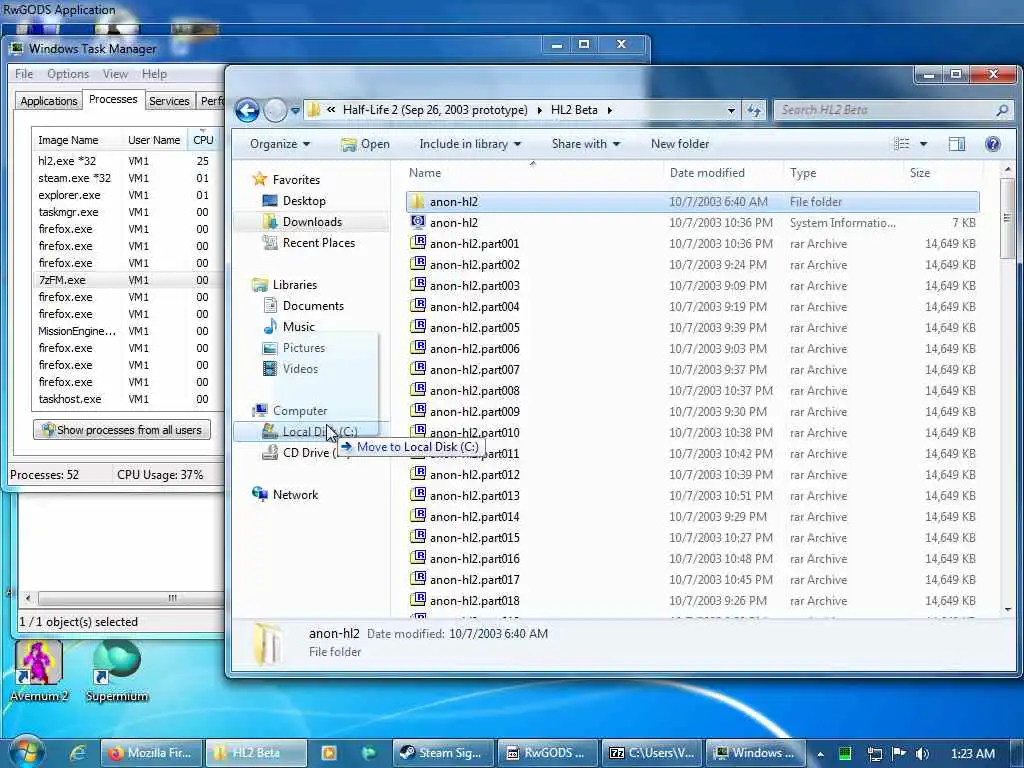Open Music library
This screenshot has height=768, width=1024.
[x=298, y=327]
